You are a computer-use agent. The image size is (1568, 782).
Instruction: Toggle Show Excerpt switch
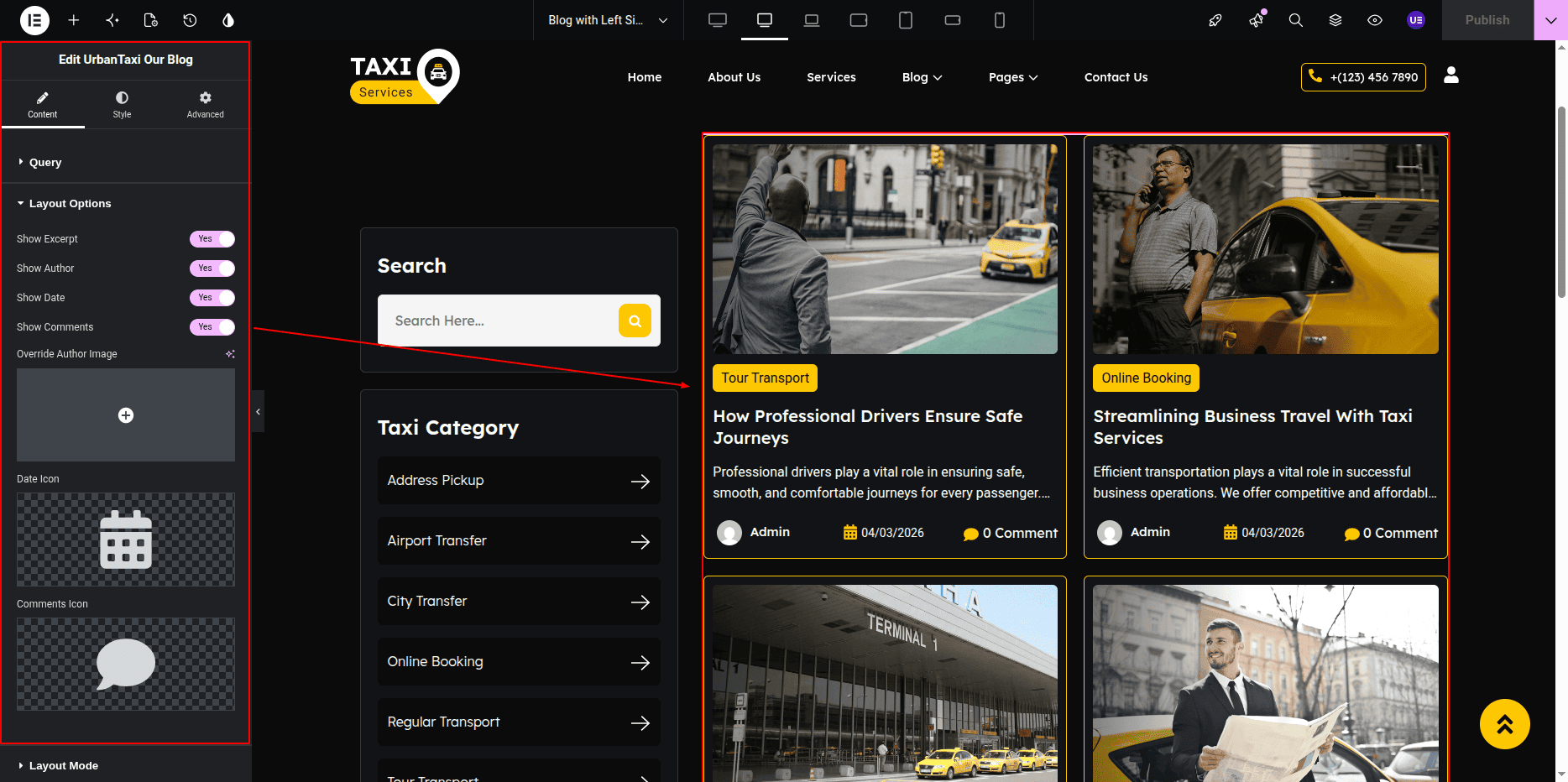(212, 239)
